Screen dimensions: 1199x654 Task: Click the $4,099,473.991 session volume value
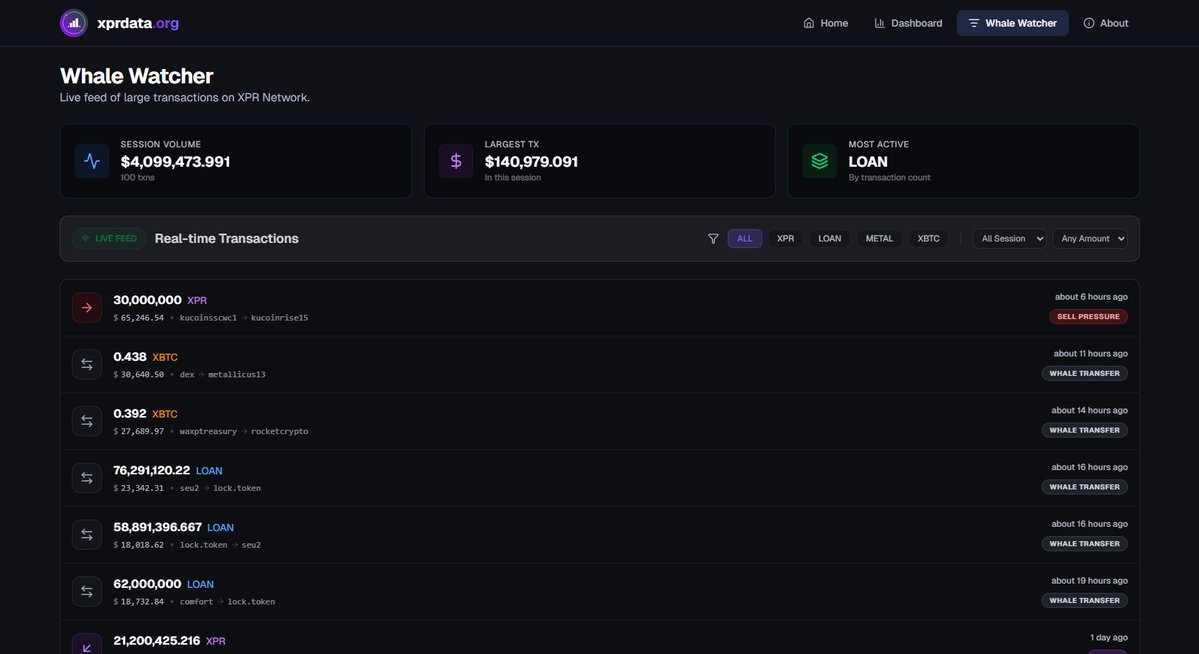pyautogui.click(x=175, y=161)
